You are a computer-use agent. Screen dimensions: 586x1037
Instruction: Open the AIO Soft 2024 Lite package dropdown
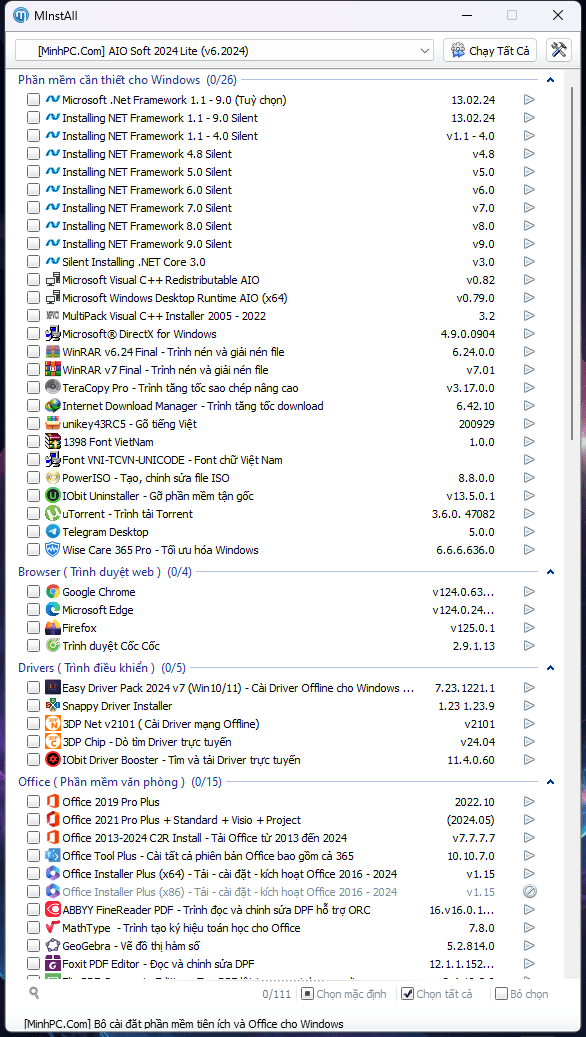[x=224, y=50]
